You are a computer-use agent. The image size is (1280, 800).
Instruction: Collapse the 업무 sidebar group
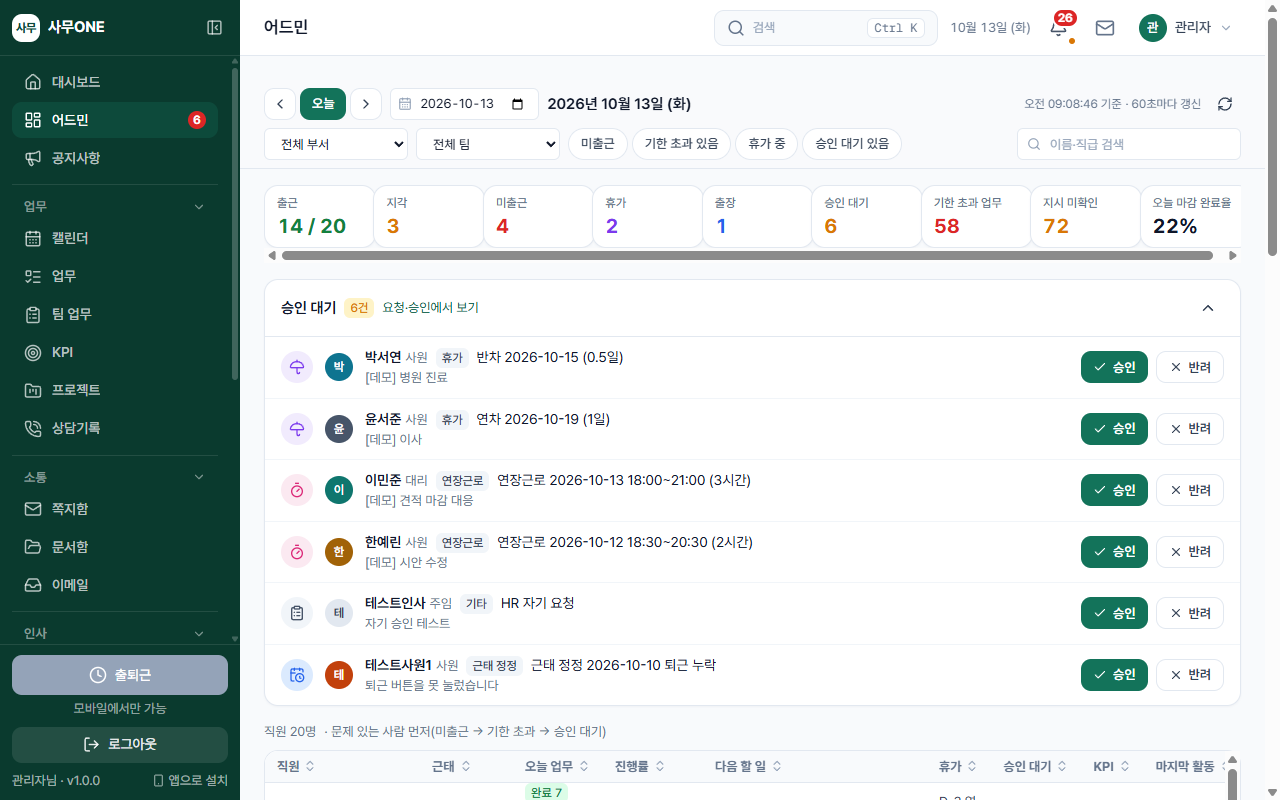[198, 206]
